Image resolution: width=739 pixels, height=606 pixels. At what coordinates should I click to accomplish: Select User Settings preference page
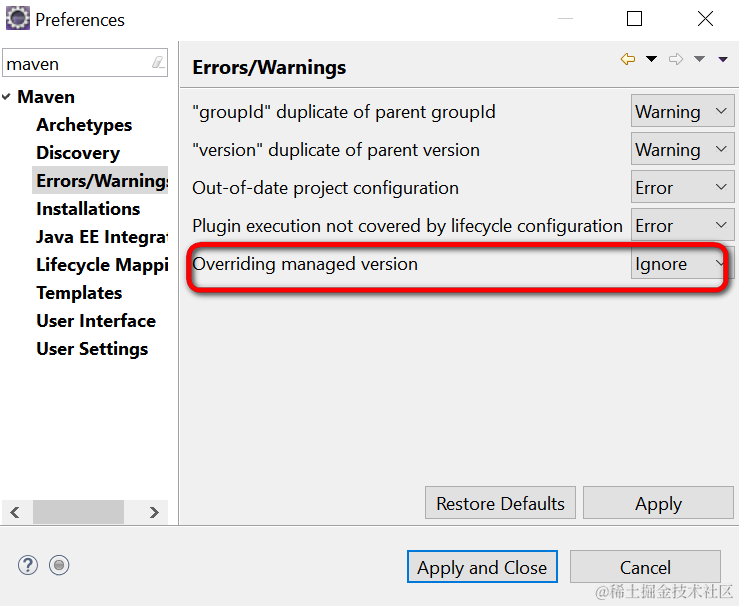(x=92, y=349)
